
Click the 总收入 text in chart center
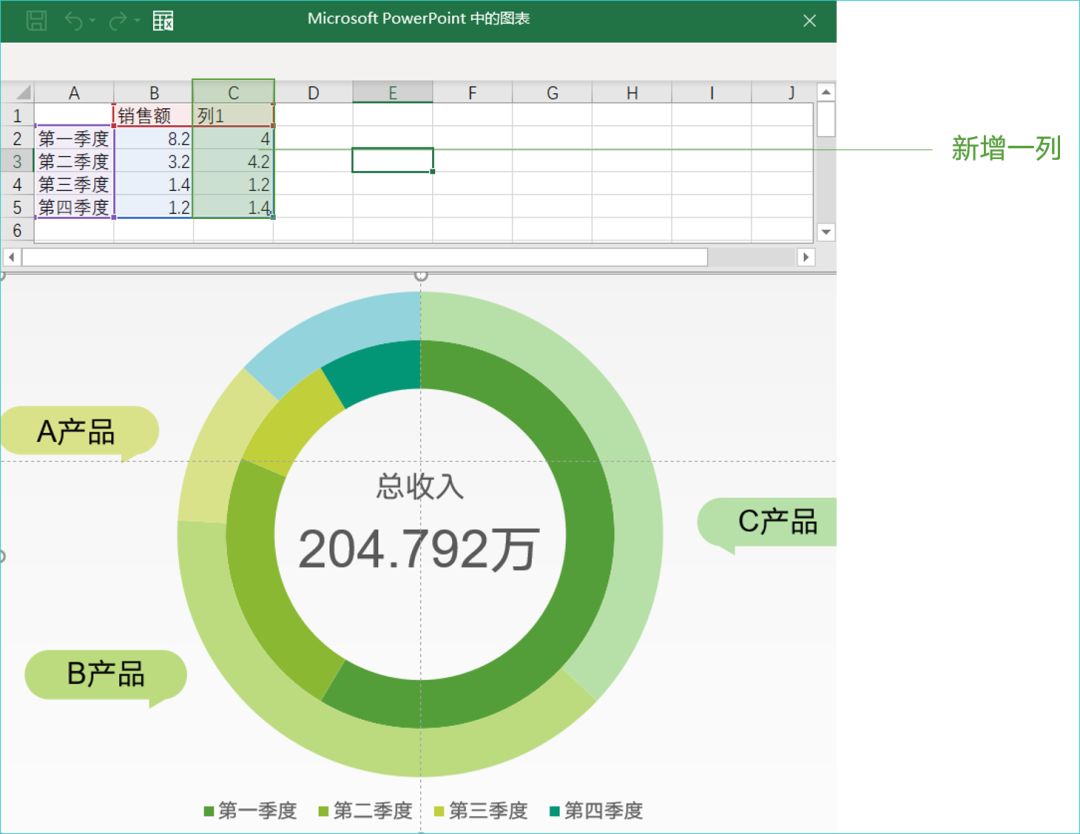[x=419, y=486]
